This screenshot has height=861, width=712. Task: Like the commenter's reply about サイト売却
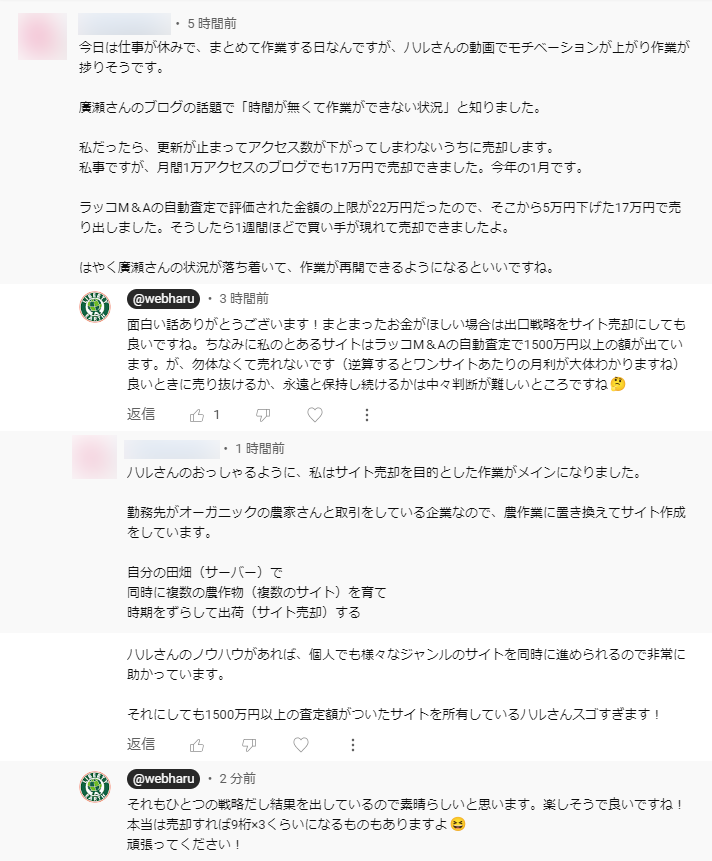pos(197,745)
